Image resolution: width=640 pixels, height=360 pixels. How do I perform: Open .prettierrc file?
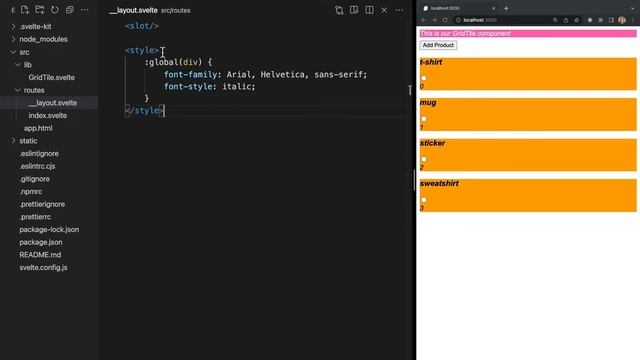[x=36, y=216]
